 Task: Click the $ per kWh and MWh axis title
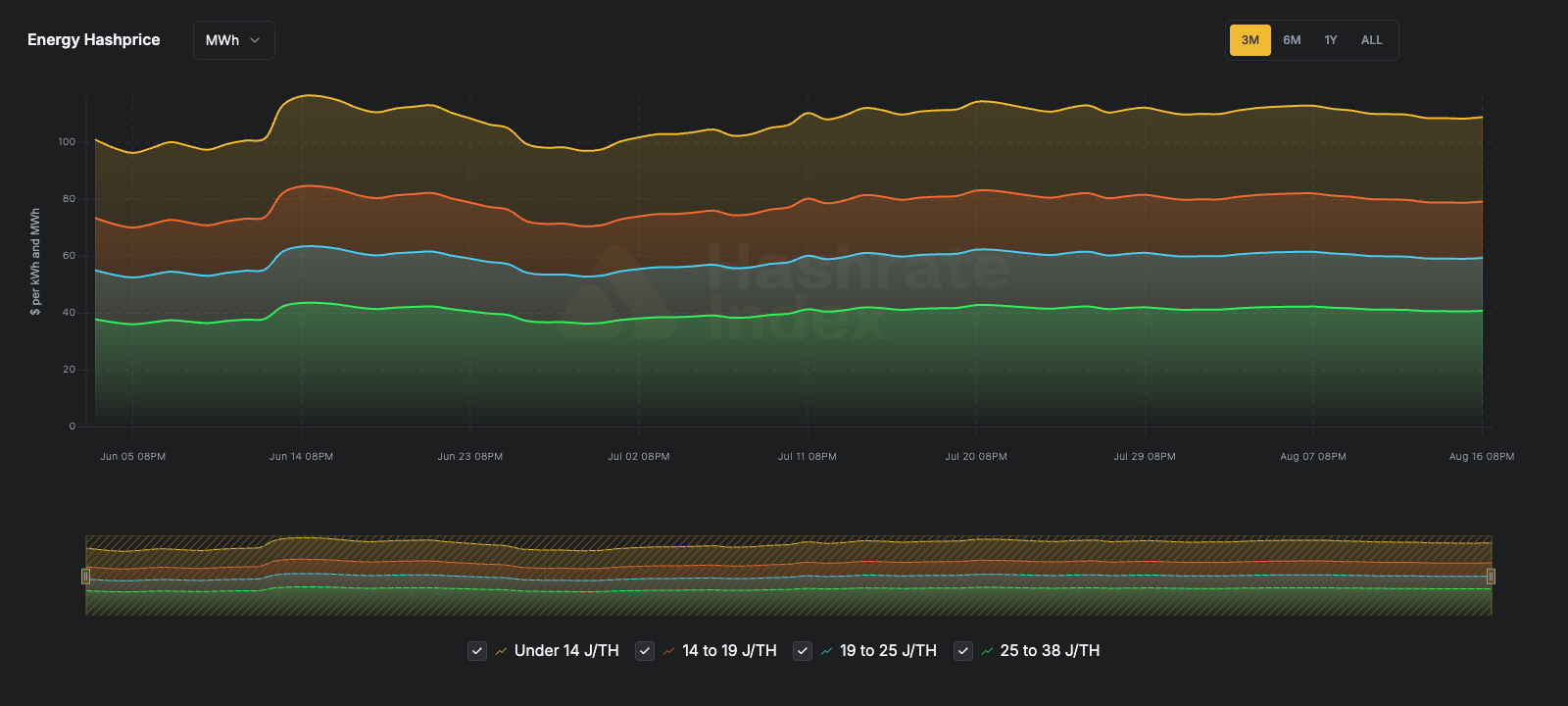(x=35, y=262)
